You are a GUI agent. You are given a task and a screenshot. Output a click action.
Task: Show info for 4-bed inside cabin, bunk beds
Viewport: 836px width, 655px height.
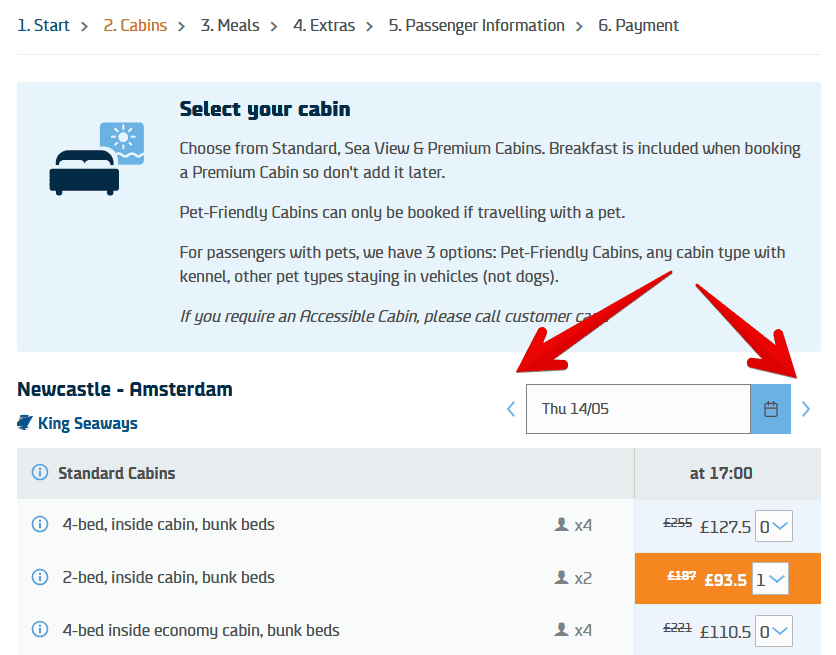(x=40, y=524)
